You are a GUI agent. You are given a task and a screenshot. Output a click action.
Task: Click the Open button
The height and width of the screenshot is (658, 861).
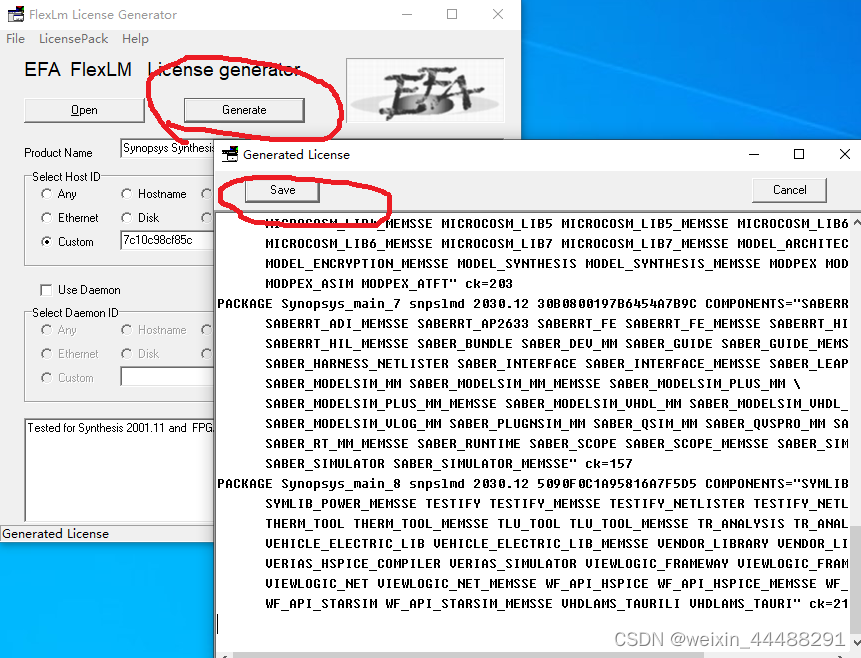click(x=84, y=110)
